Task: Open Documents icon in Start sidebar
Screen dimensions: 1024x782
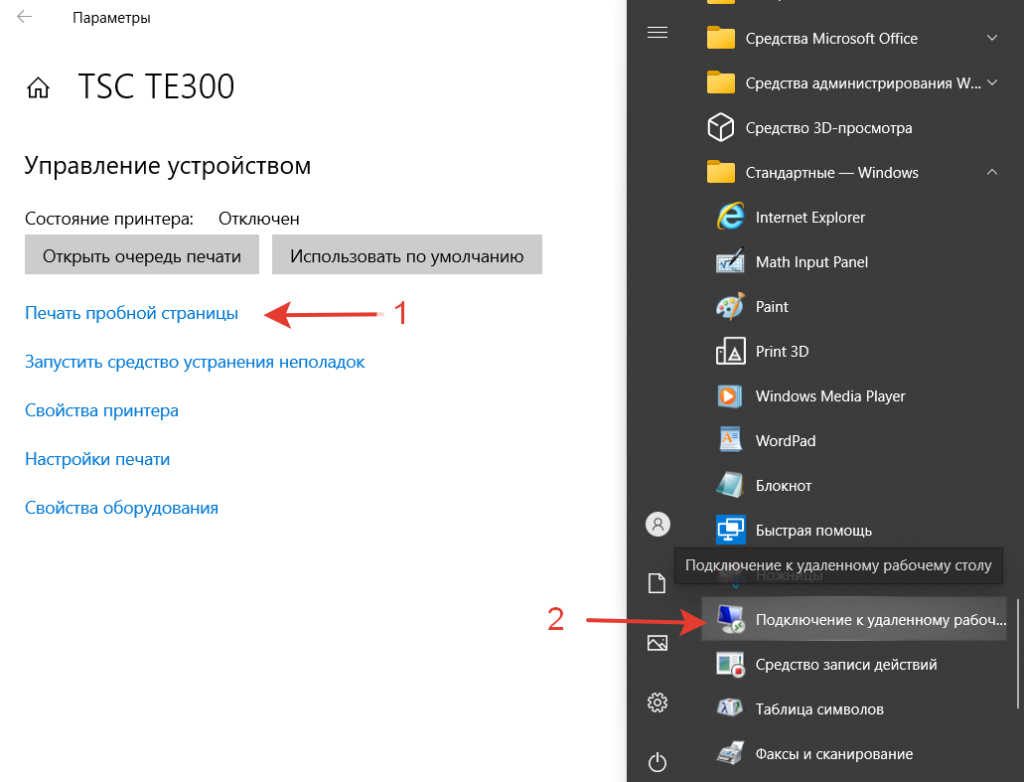Action: 657,583
